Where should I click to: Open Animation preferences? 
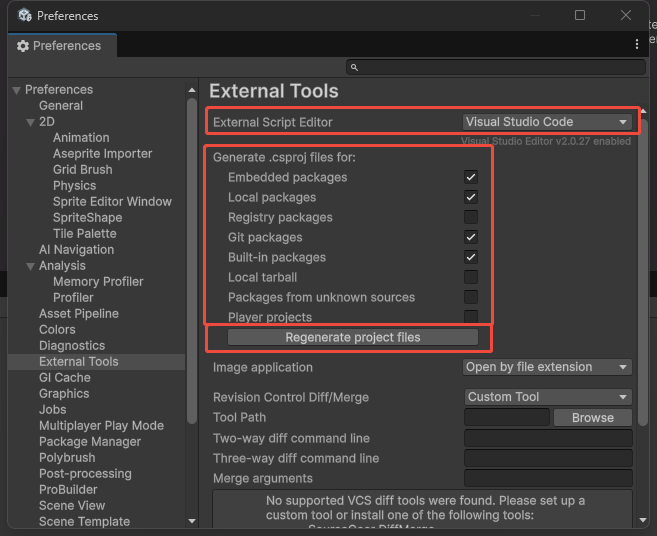pos(81,137)
